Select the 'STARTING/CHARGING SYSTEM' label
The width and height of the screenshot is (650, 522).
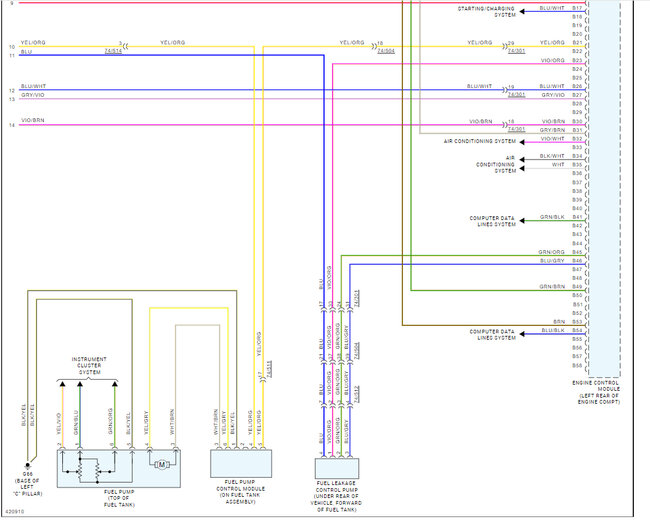coord(486,12)
